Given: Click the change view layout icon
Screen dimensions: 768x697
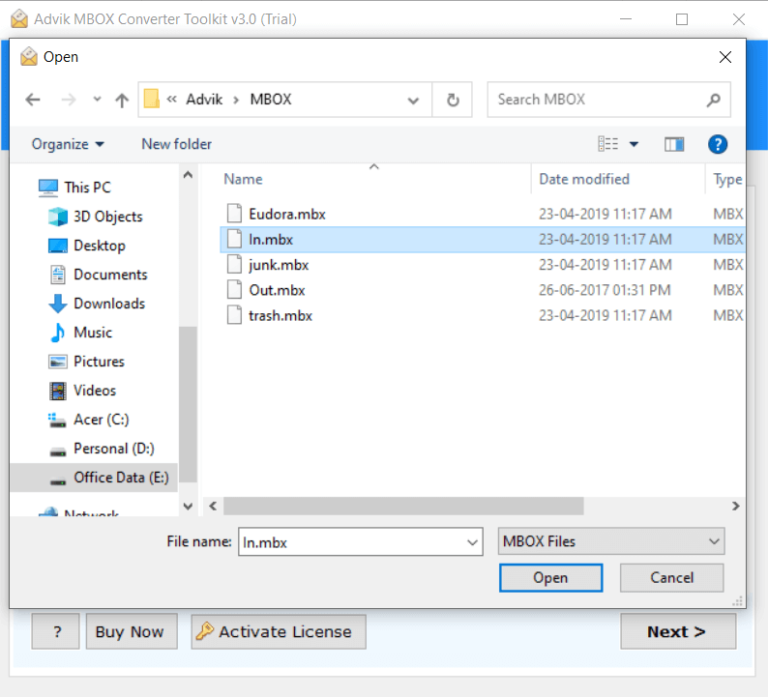Looking at the screenshot, I should [608, 144].
